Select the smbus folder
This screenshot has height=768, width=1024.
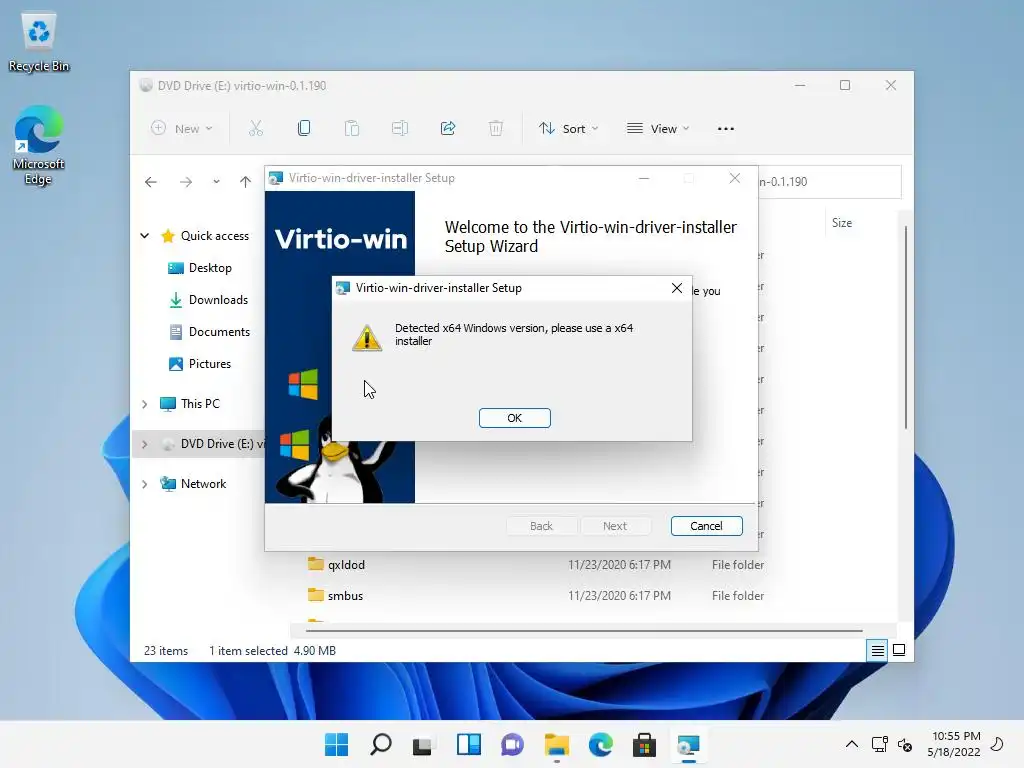point(345,596)
